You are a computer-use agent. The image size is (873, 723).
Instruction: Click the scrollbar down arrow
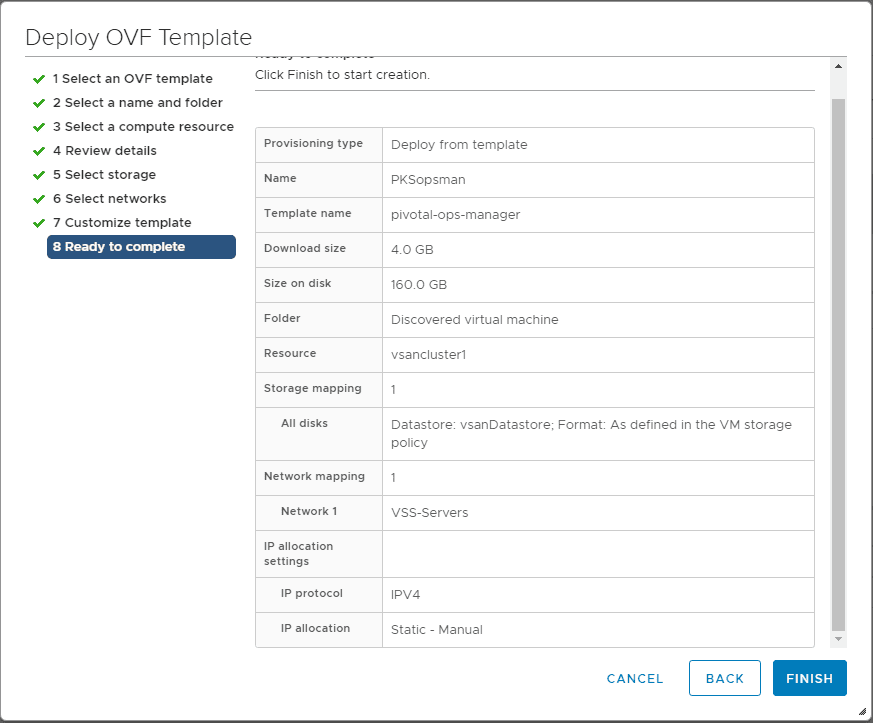pyautogui.click(x=839, y=638)
